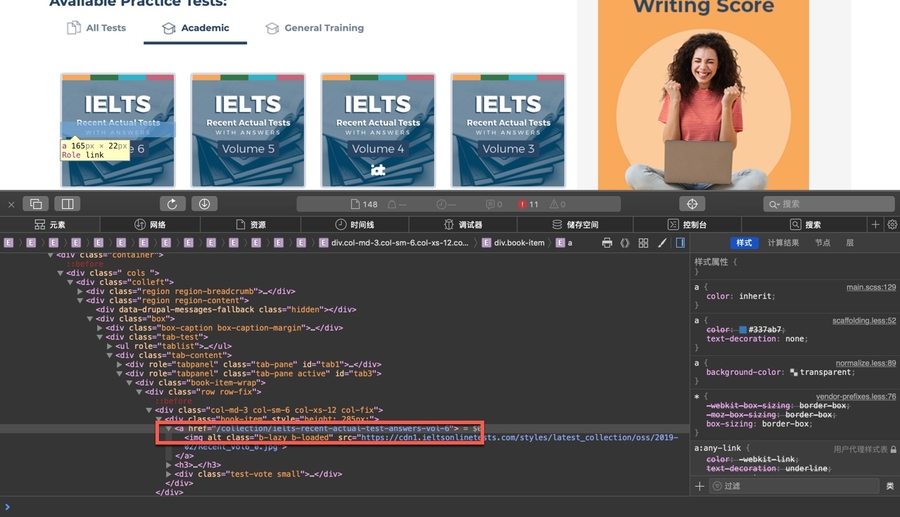
Task: Click the download web archive icon
Action: point(205,204)
